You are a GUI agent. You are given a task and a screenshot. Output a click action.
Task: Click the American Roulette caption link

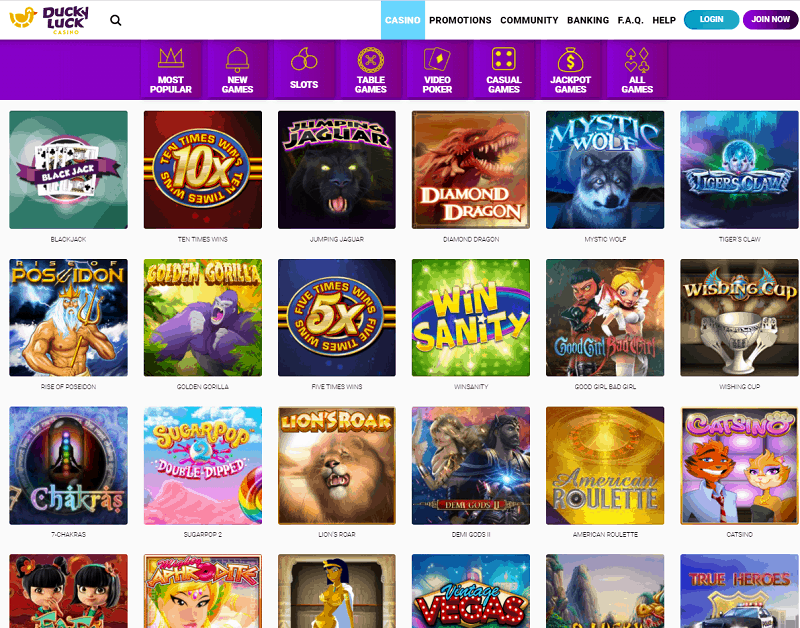(x=605, y=535)
